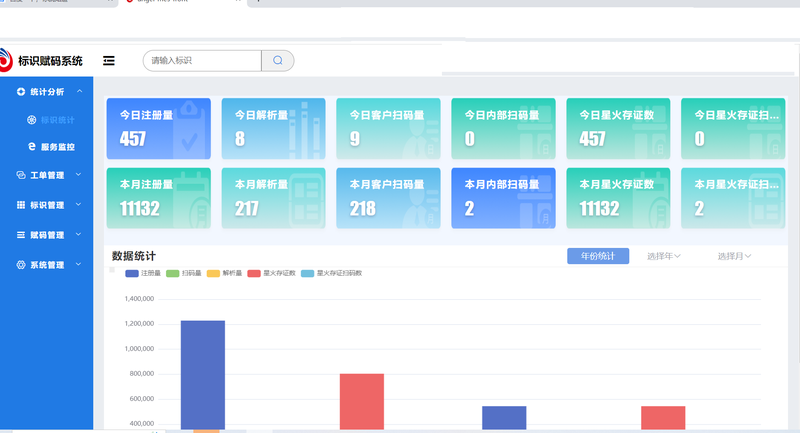
Task: Click the 1,400,000 axis label
Action: pos(139,299)
